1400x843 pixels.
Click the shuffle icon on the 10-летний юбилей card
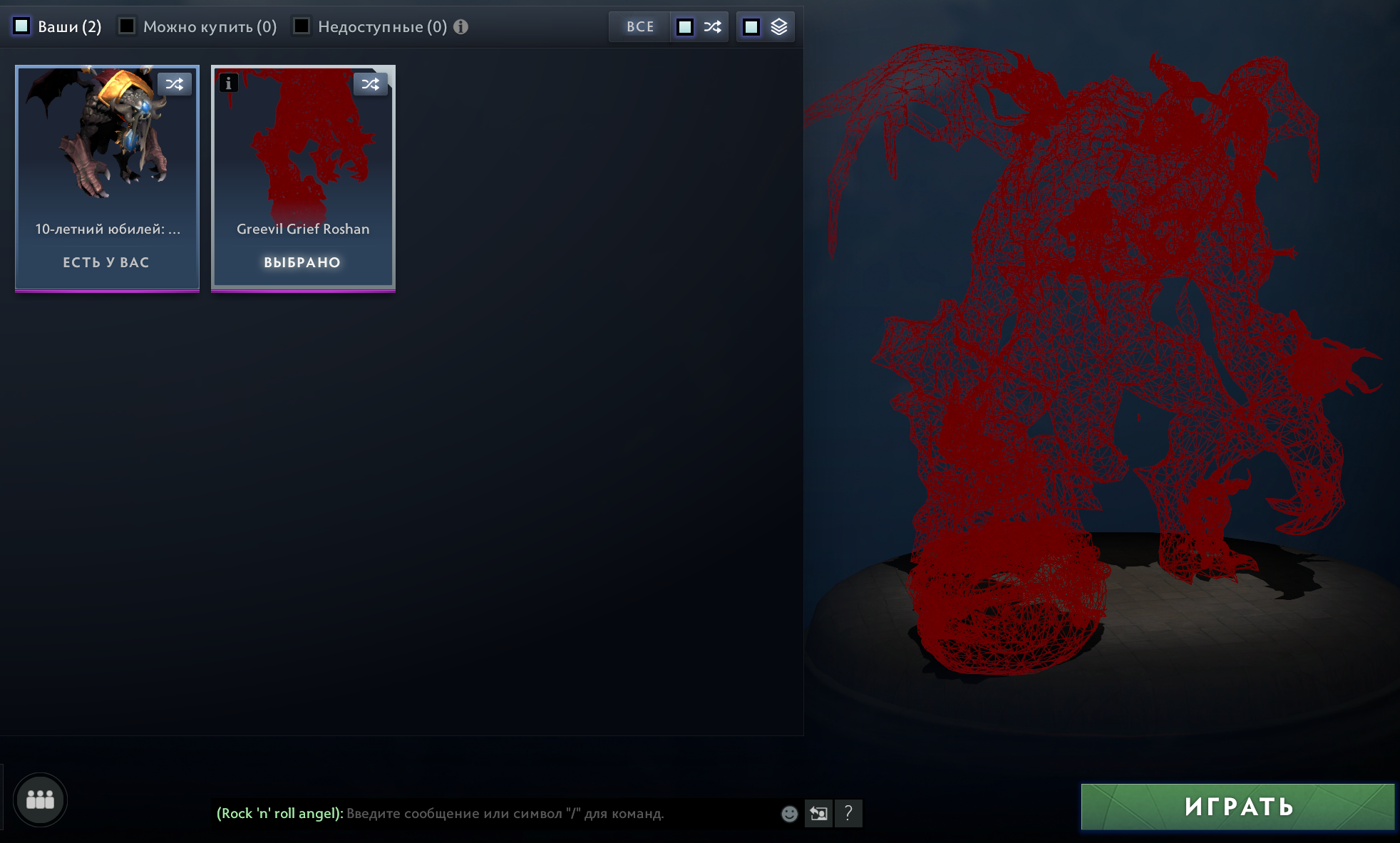click(175, 84)
